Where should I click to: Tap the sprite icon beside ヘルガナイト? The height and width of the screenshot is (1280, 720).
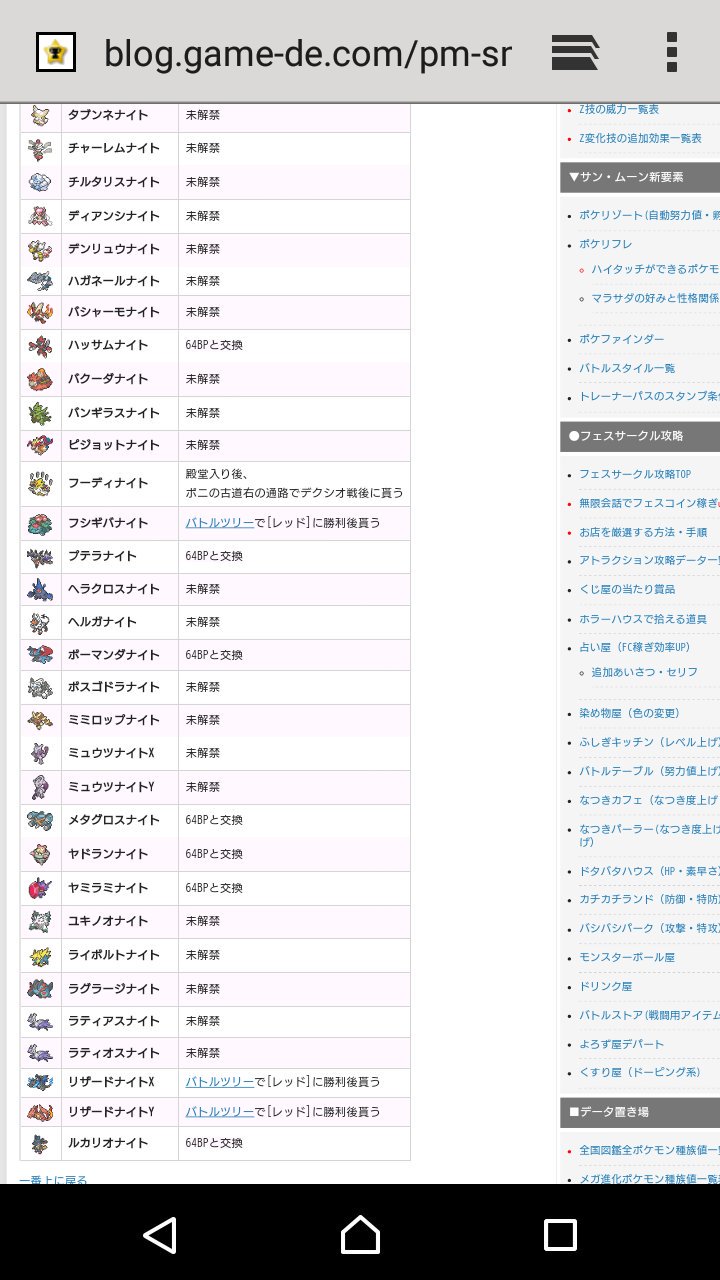pos(40,622)
